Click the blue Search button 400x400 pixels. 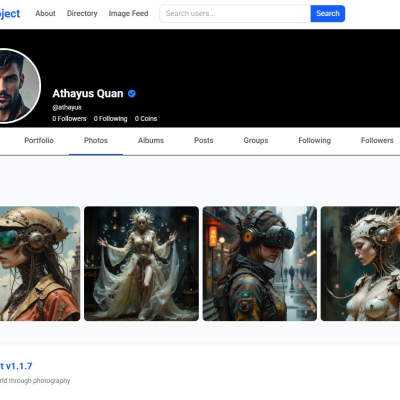(328, 14)
